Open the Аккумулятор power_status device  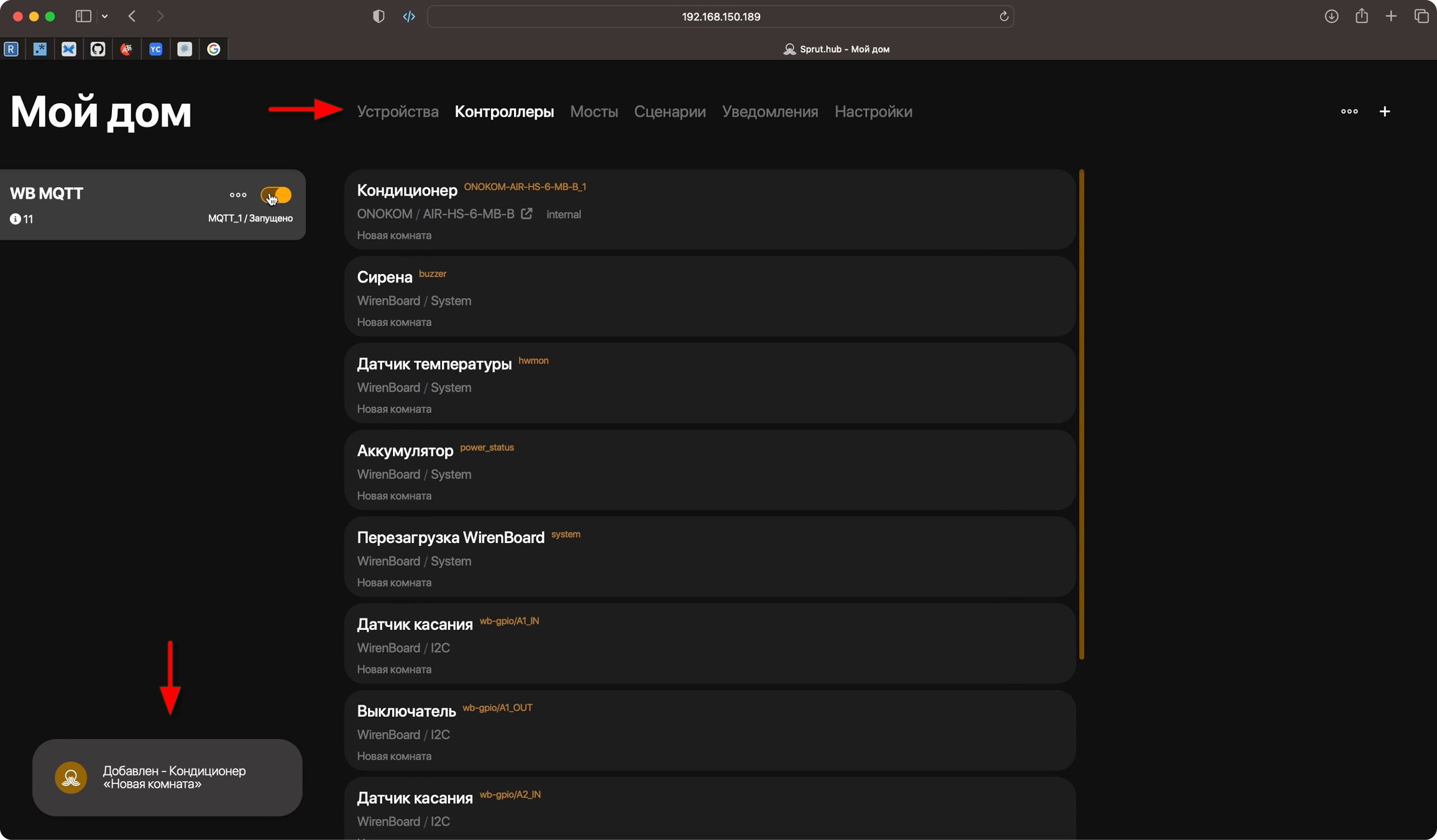(710, 470)
